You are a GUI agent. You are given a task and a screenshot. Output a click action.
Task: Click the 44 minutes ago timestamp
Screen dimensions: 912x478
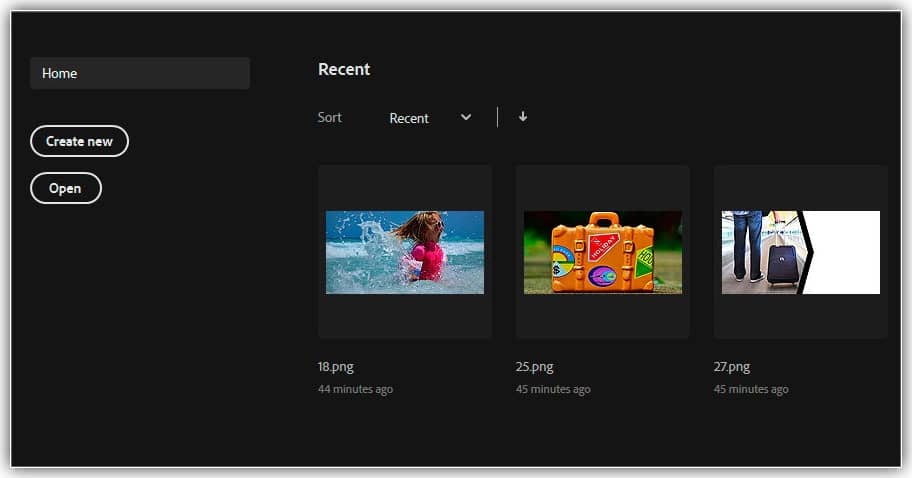coord(355,389)
